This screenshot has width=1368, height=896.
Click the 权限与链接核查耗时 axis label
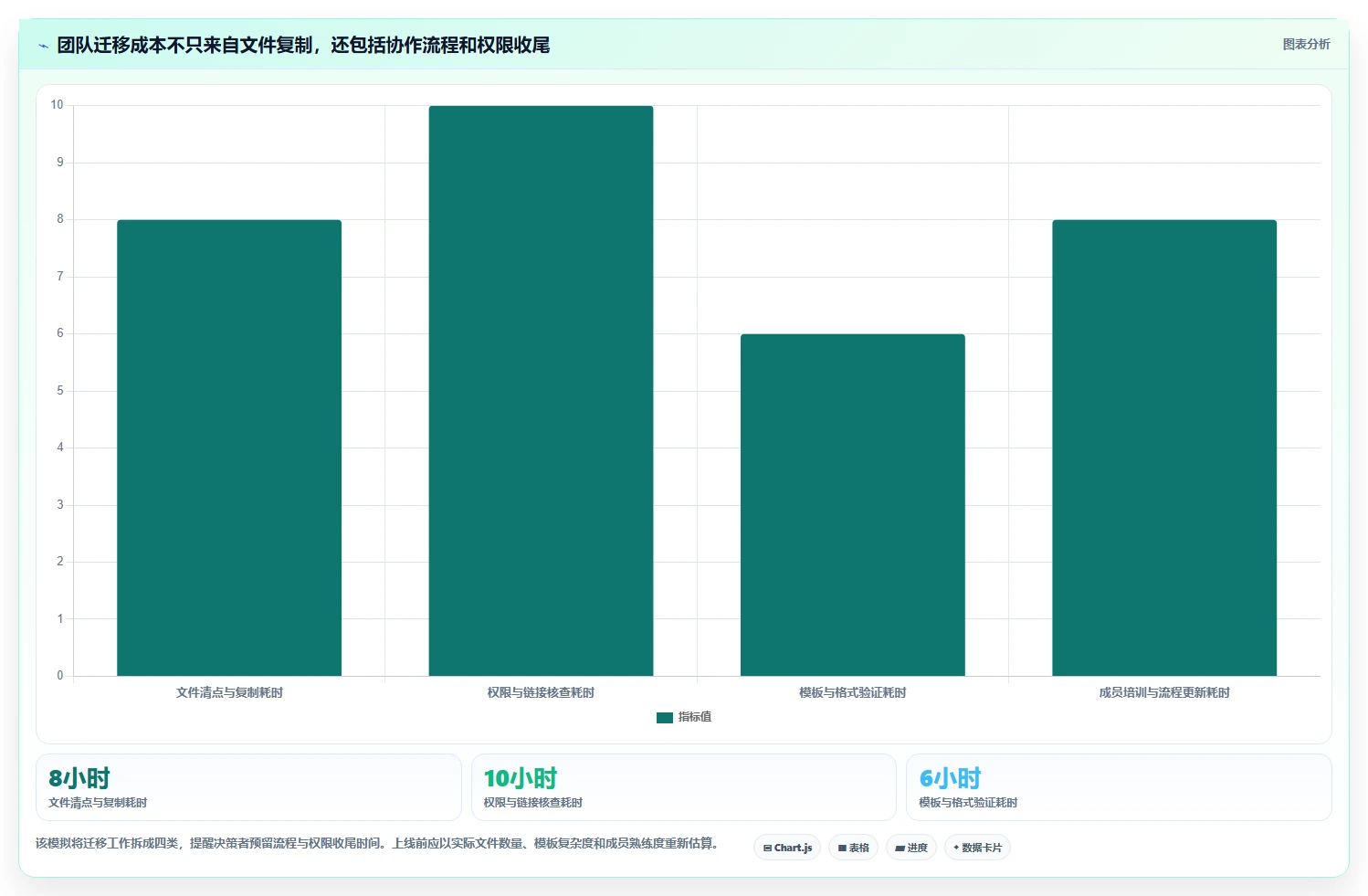click(541, 692)
